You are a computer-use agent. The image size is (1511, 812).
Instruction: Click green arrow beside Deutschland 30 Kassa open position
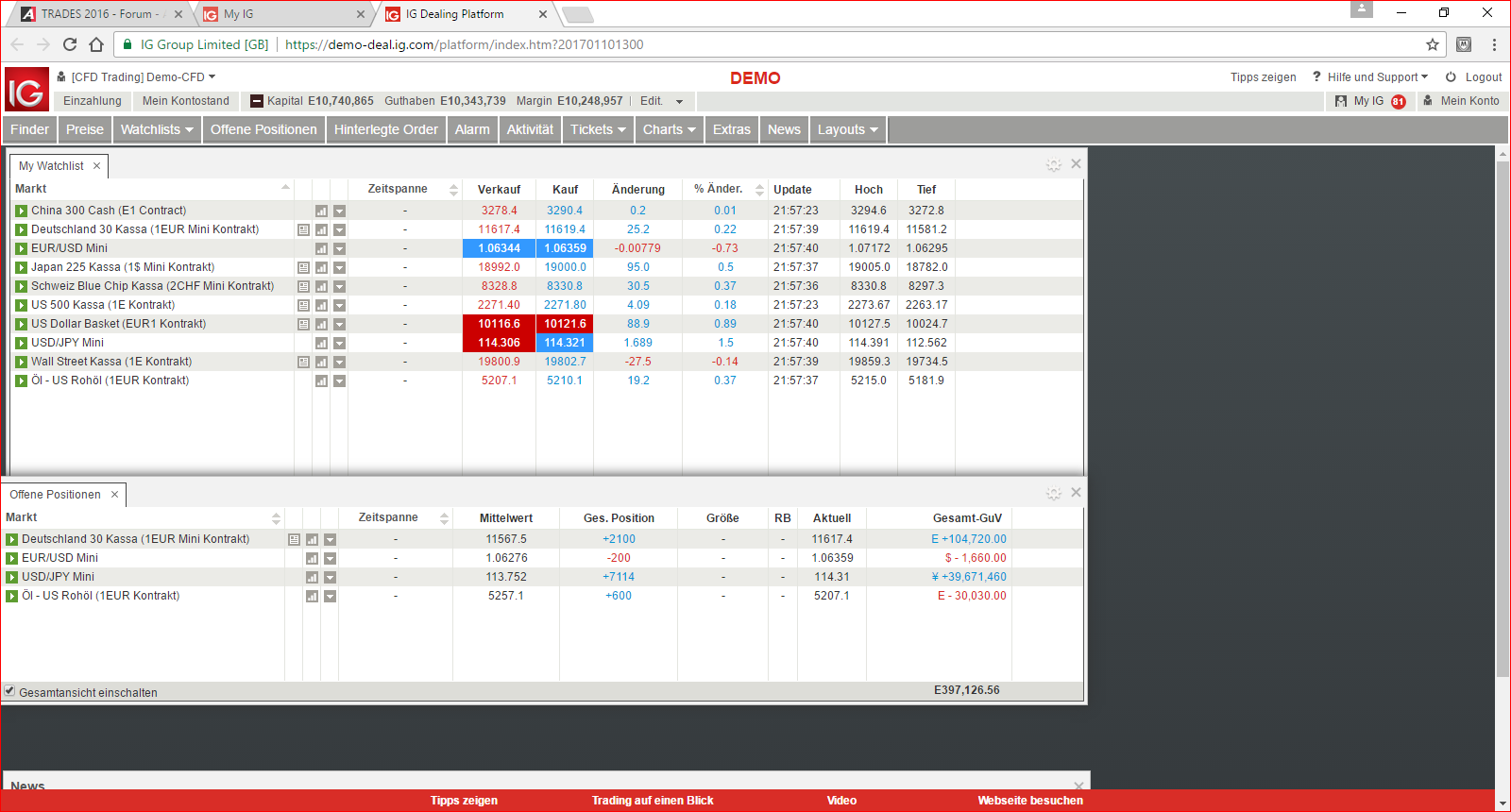11,539
